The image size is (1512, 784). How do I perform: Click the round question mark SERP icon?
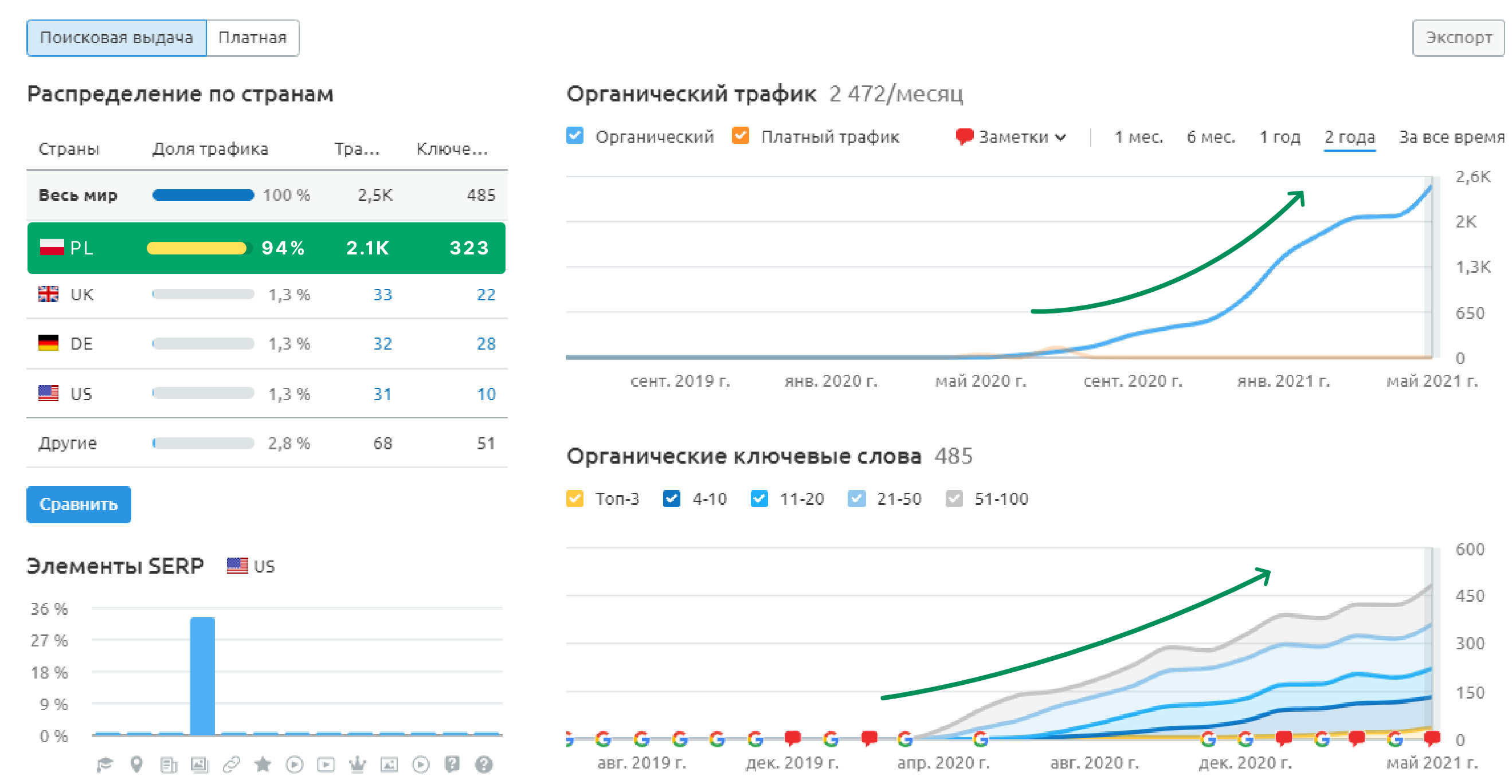pyautogui.click(x=484, y=764)
